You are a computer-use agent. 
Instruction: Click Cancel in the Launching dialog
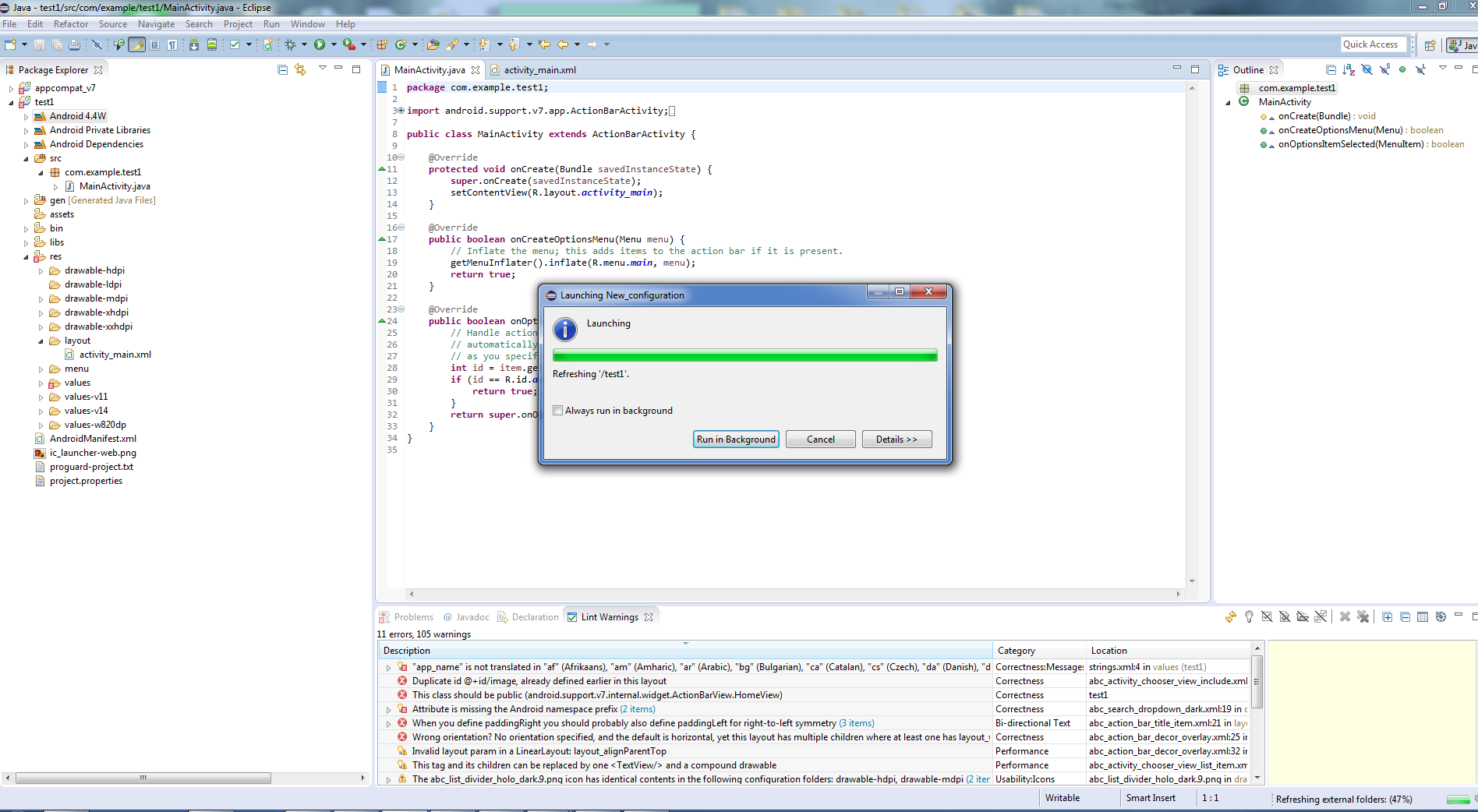tap(821, 440)
